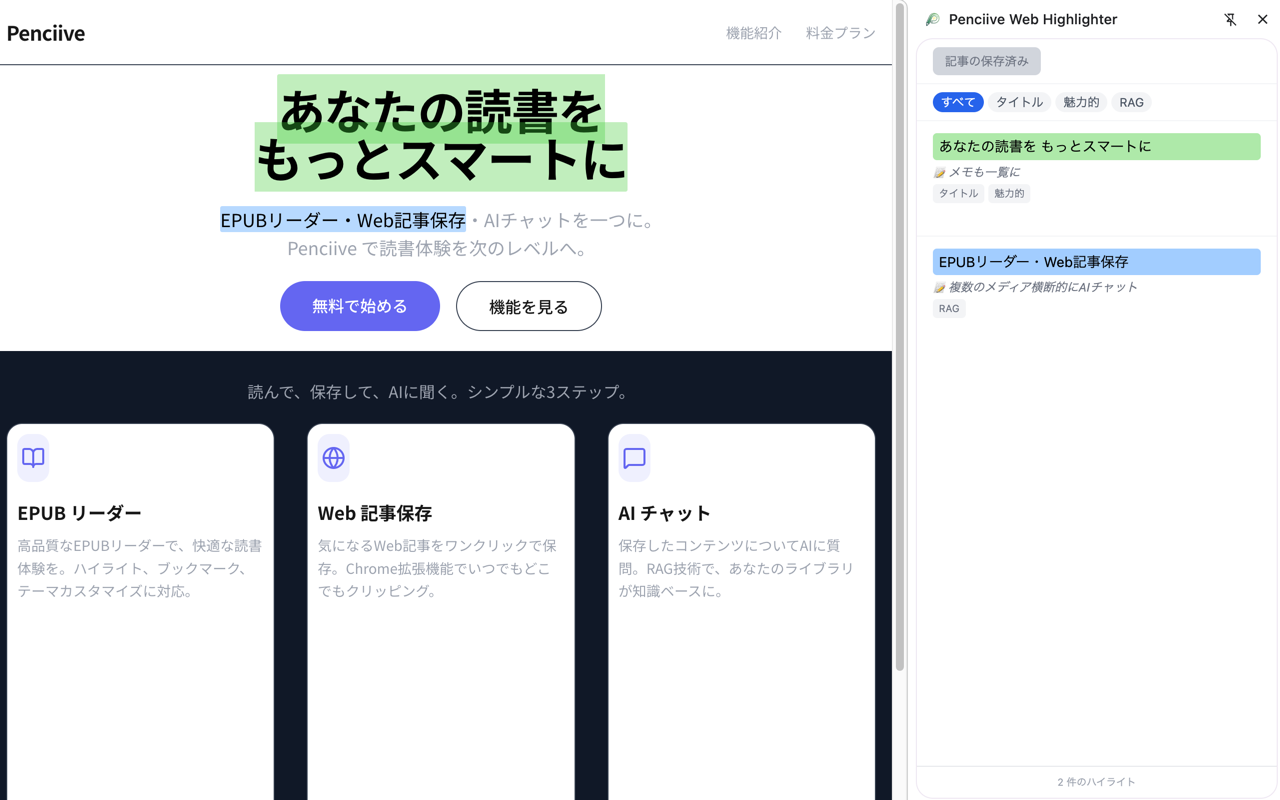1280x800 pixels.
Task: Click the AI チャット card heading
Action: click(664, 513)
